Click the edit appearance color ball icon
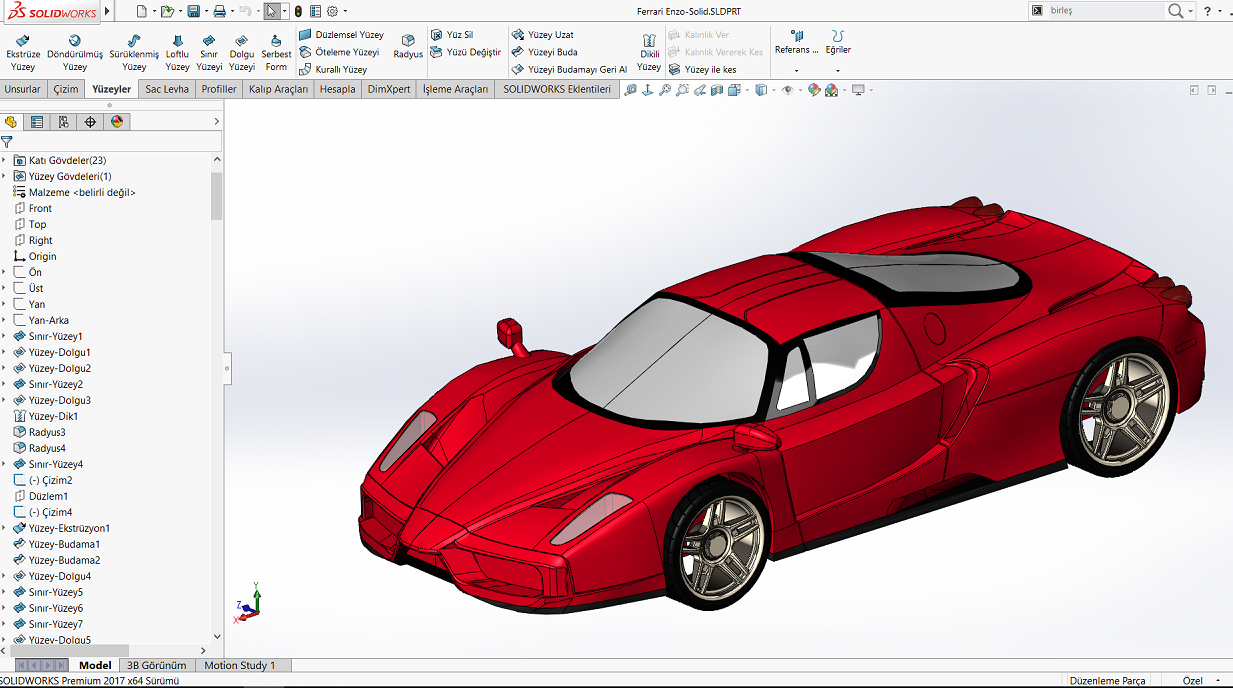This screenshot has height=688, width=1233. [x=814, y=90]
